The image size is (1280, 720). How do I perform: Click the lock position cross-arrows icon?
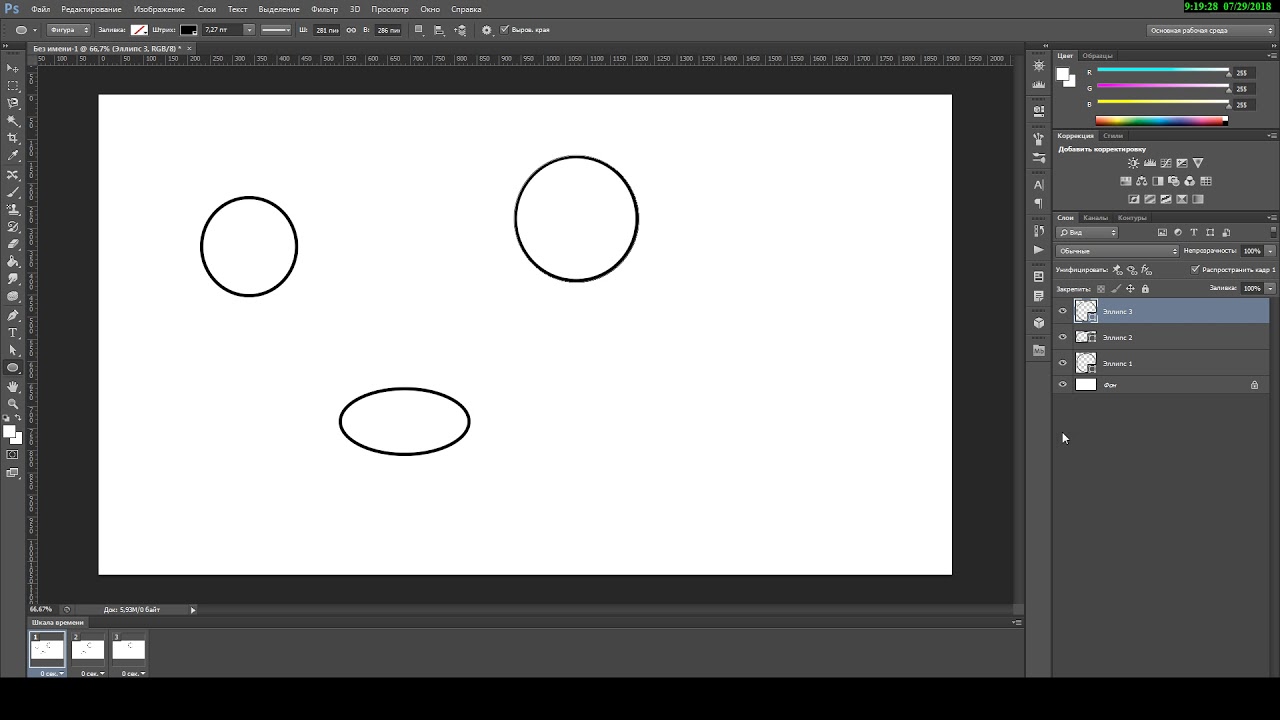tap(1130, 289)
